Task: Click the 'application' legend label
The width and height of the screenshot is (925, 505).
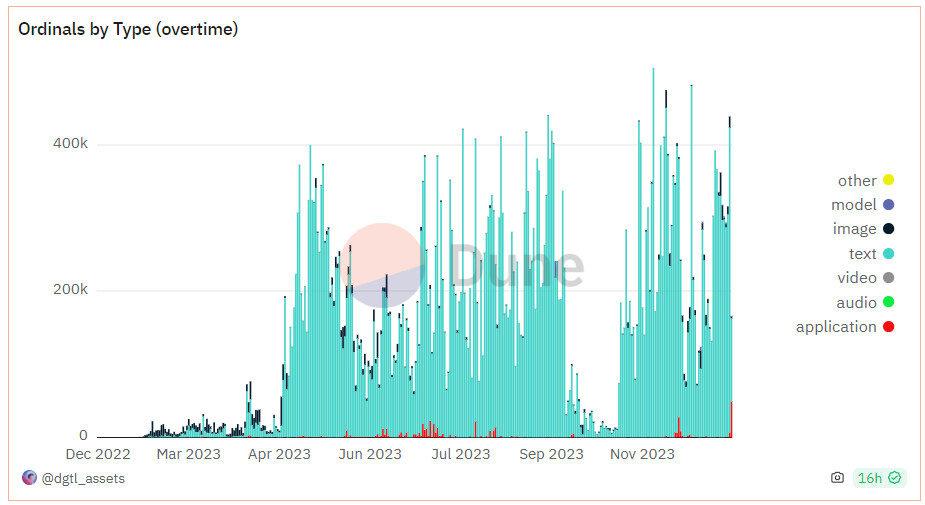Action: click(x=836, y=327)
